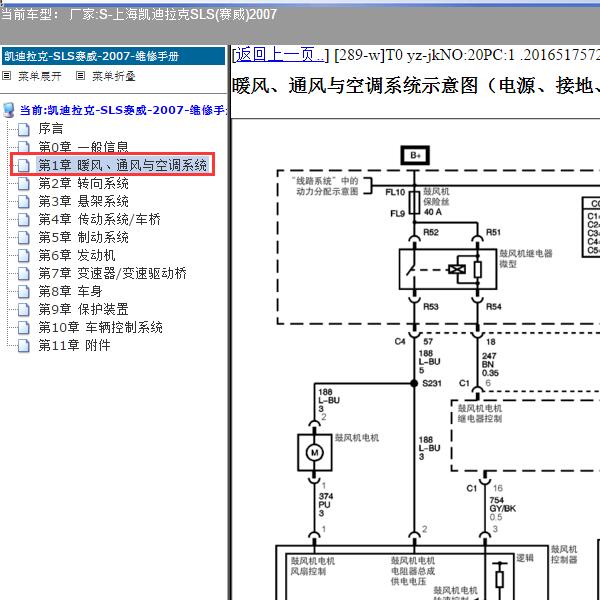This screenshot has width=600, height=600.
Task: Click the page icon beside 第6章 发动机
Action: pyautogui.click(x=24, y=256)
